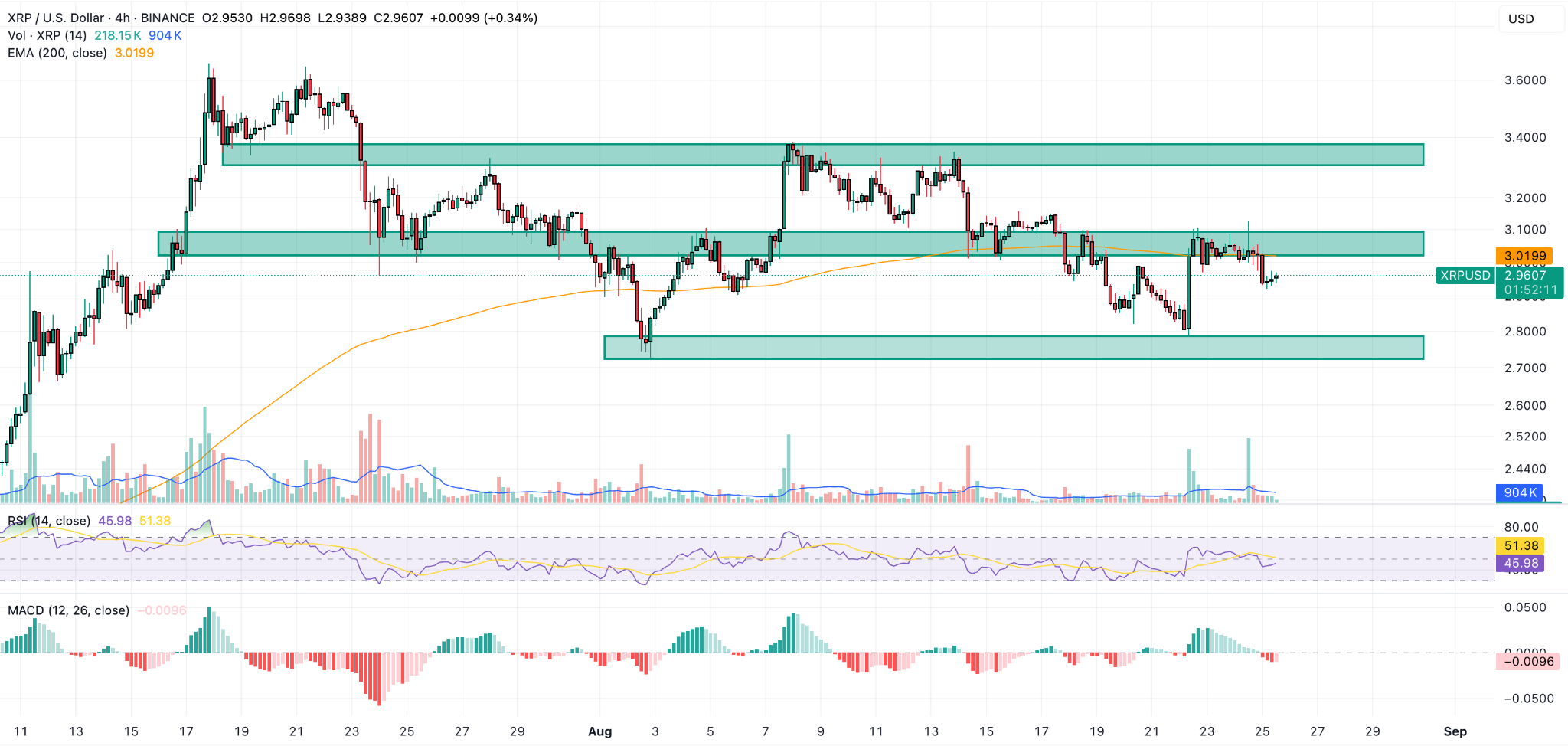
Task: Select the middle green zone near 3.10
Action: [x=789, y=244]
